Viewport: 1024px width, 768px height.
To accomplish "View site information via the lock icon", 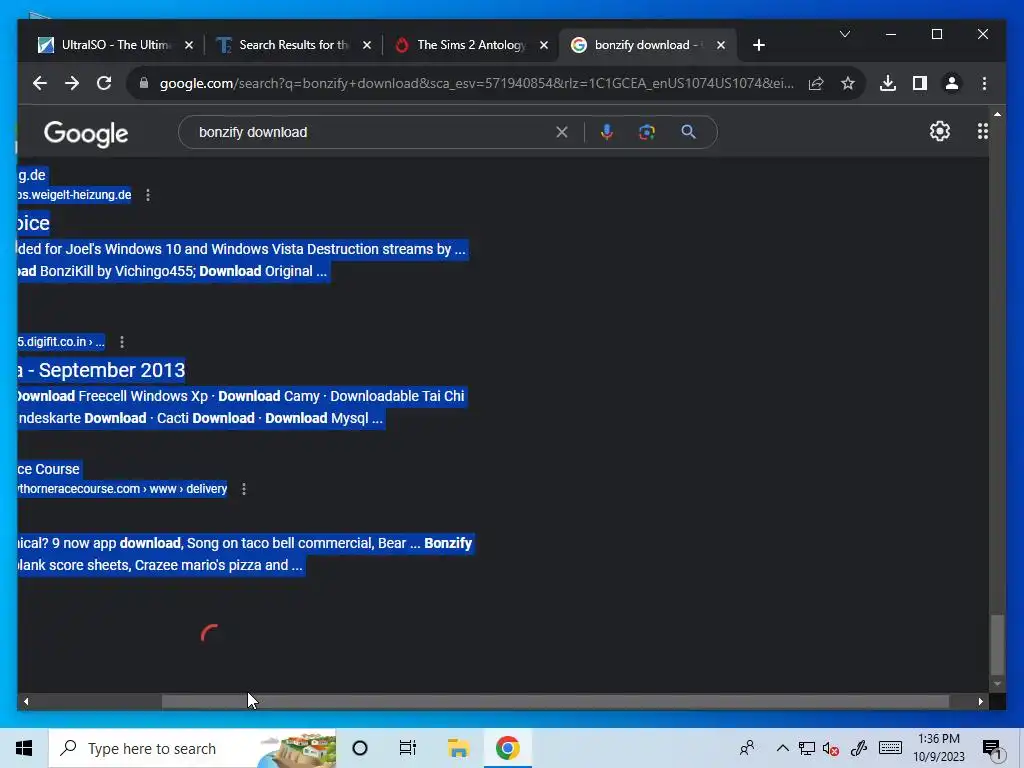I will (144, 83).
